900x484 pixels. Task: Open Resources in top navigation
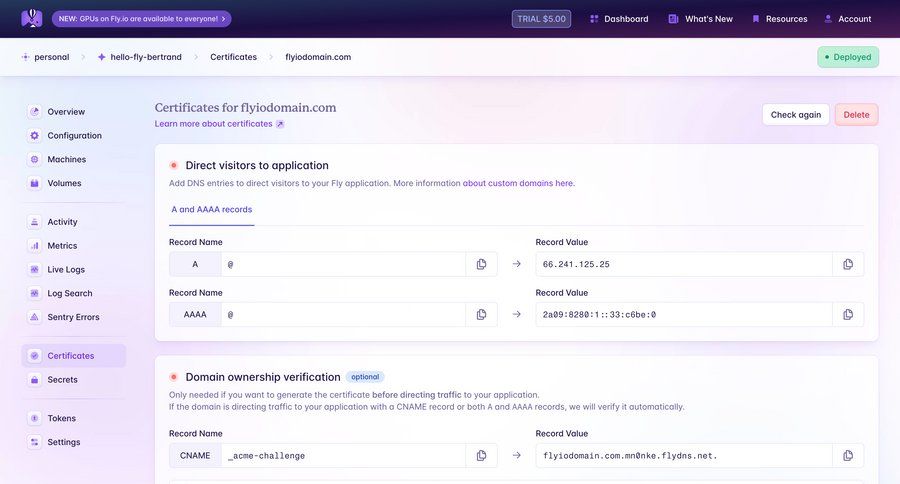(779, 19)
